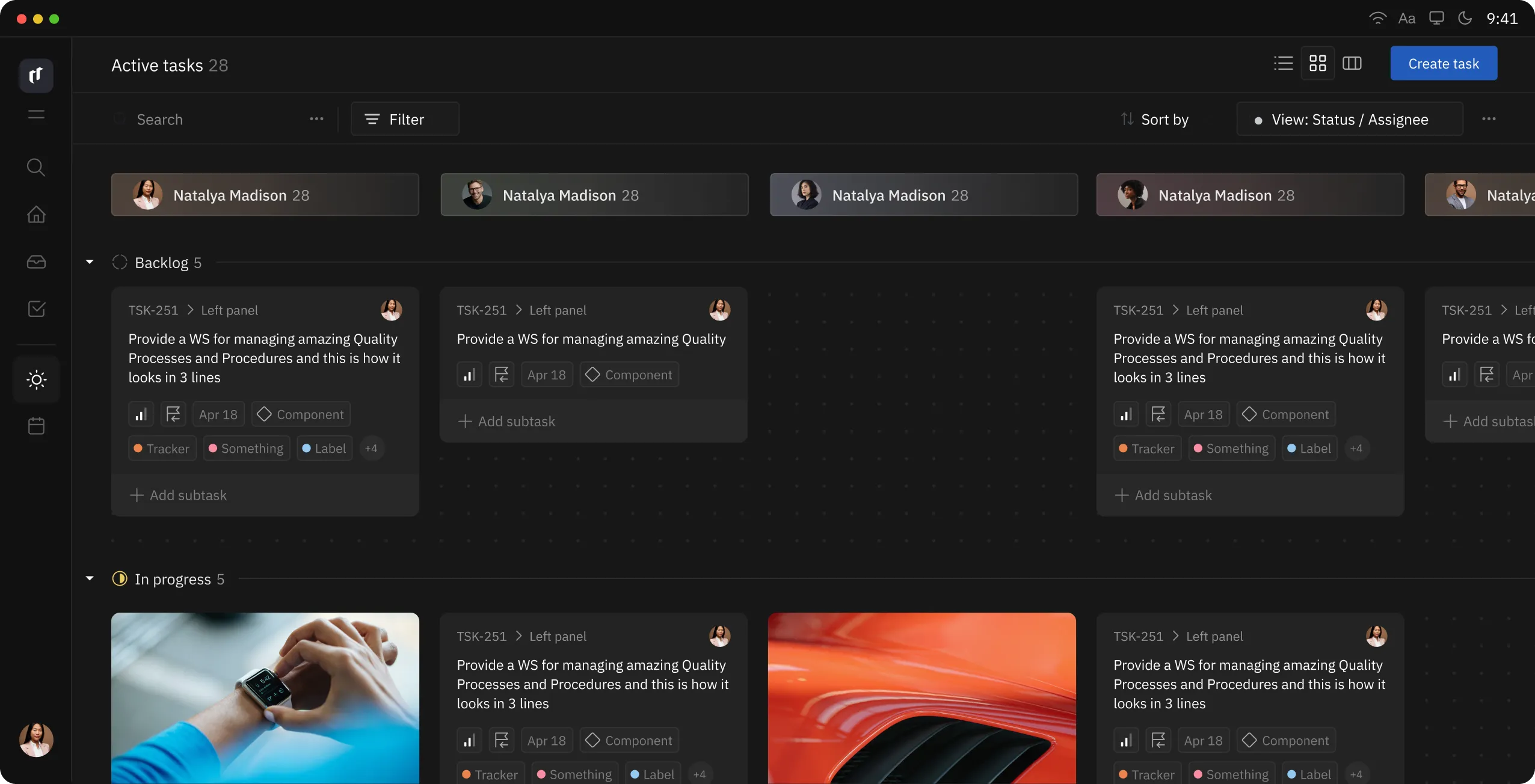Open the View: Status / Assignee dropdown
Viewport: 1535px width, 784px height.
click(x=1349, y=120)
